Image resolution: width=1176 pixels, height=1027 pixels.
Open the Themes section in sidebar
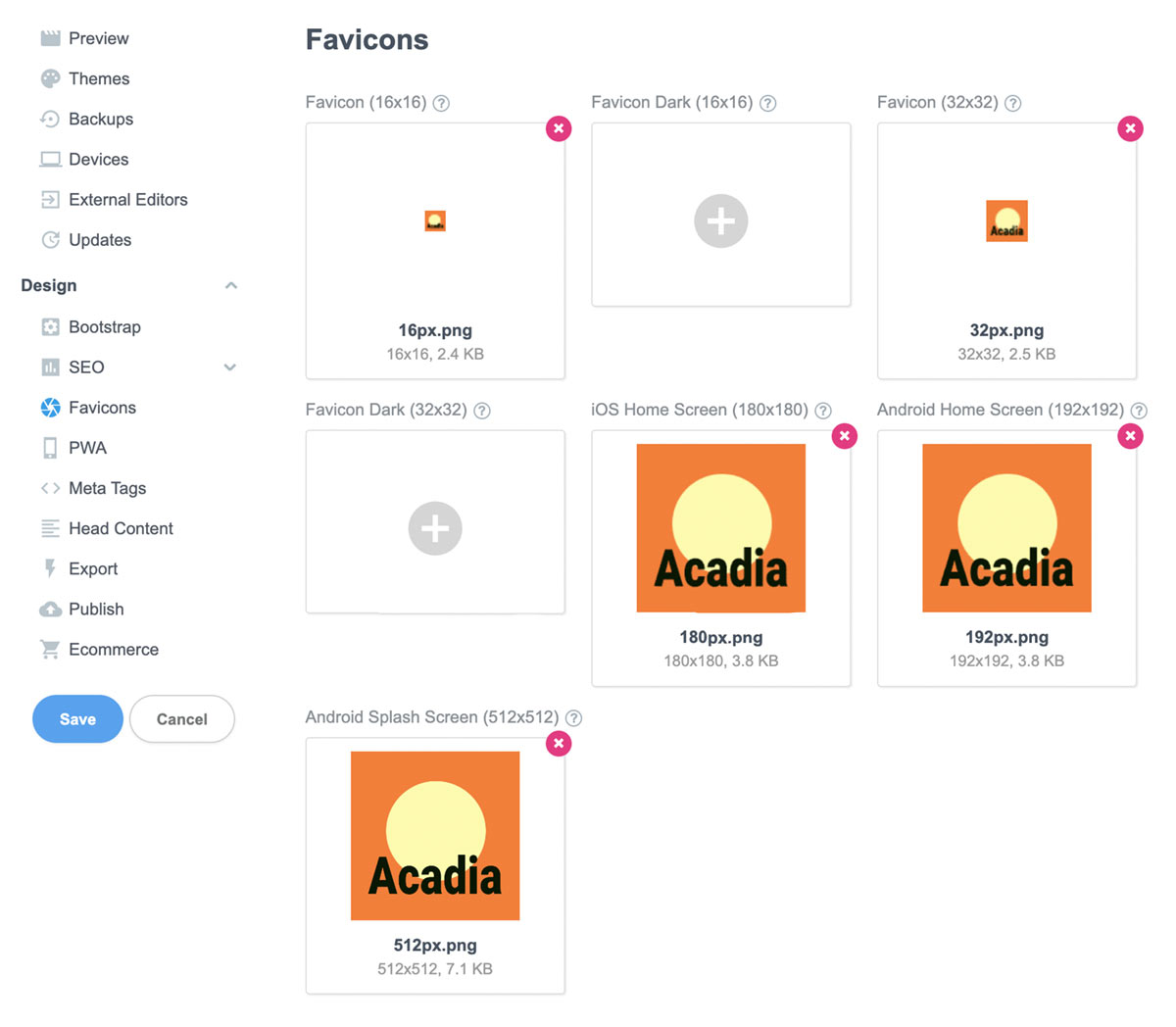(50, 78)
